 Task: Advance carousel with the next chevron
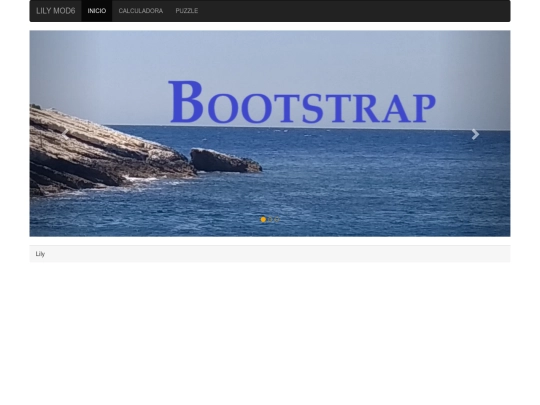point(475,134)
